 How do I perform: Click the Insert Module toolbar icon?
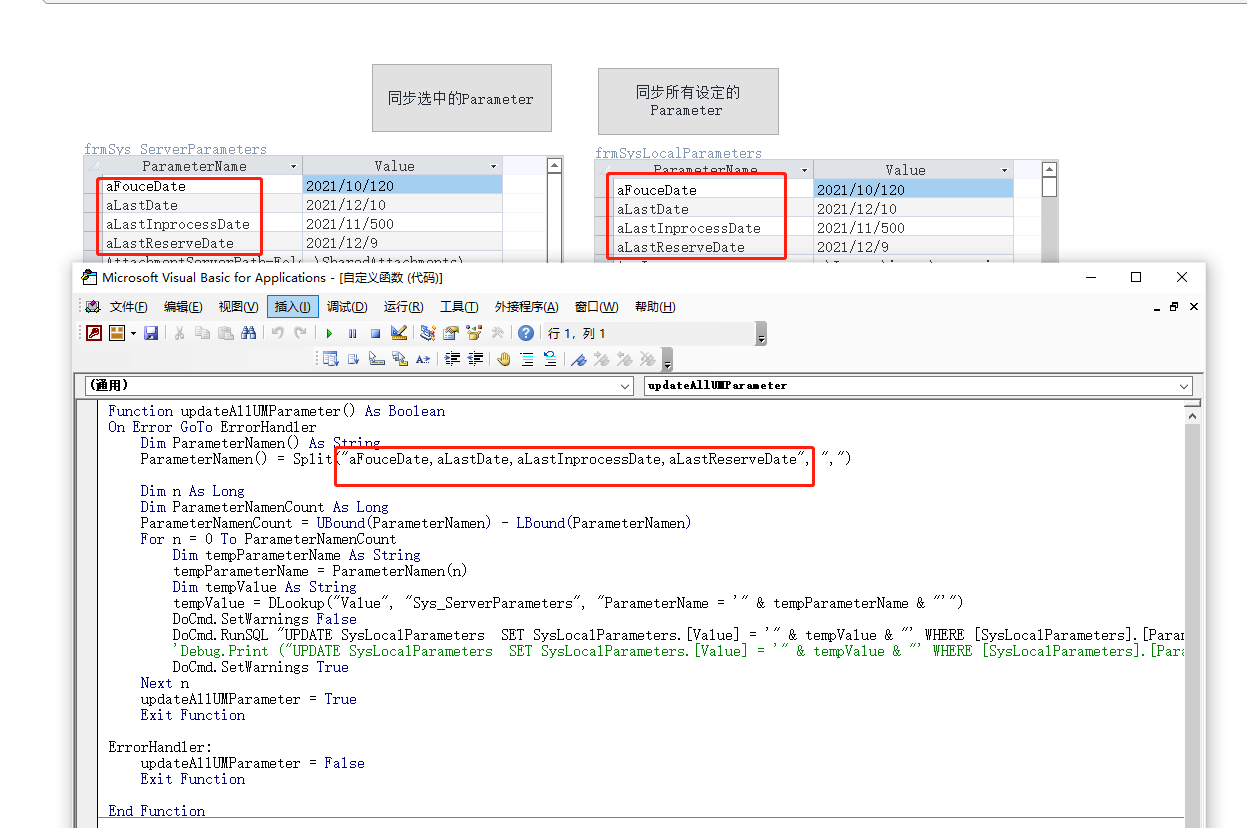[117, 333]
